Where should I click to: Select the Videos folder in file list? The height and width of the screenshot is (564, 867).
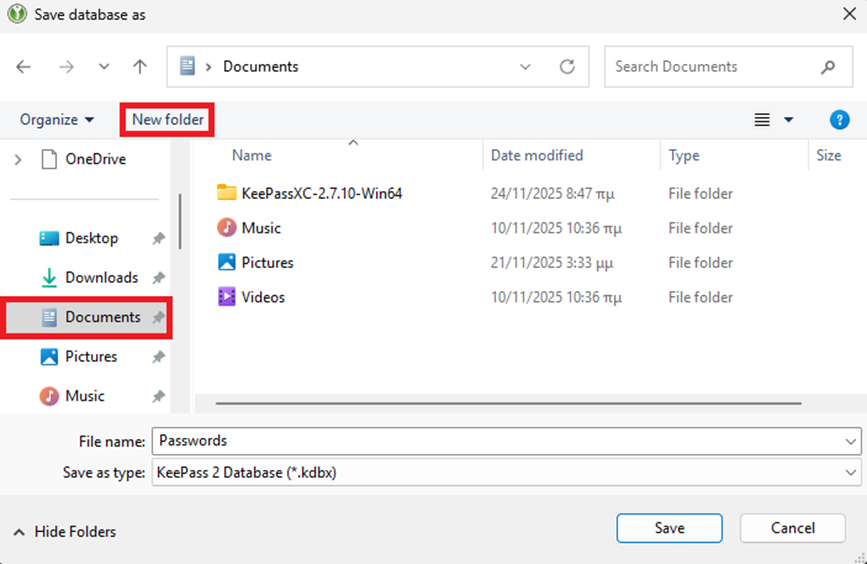coord(263,297)
